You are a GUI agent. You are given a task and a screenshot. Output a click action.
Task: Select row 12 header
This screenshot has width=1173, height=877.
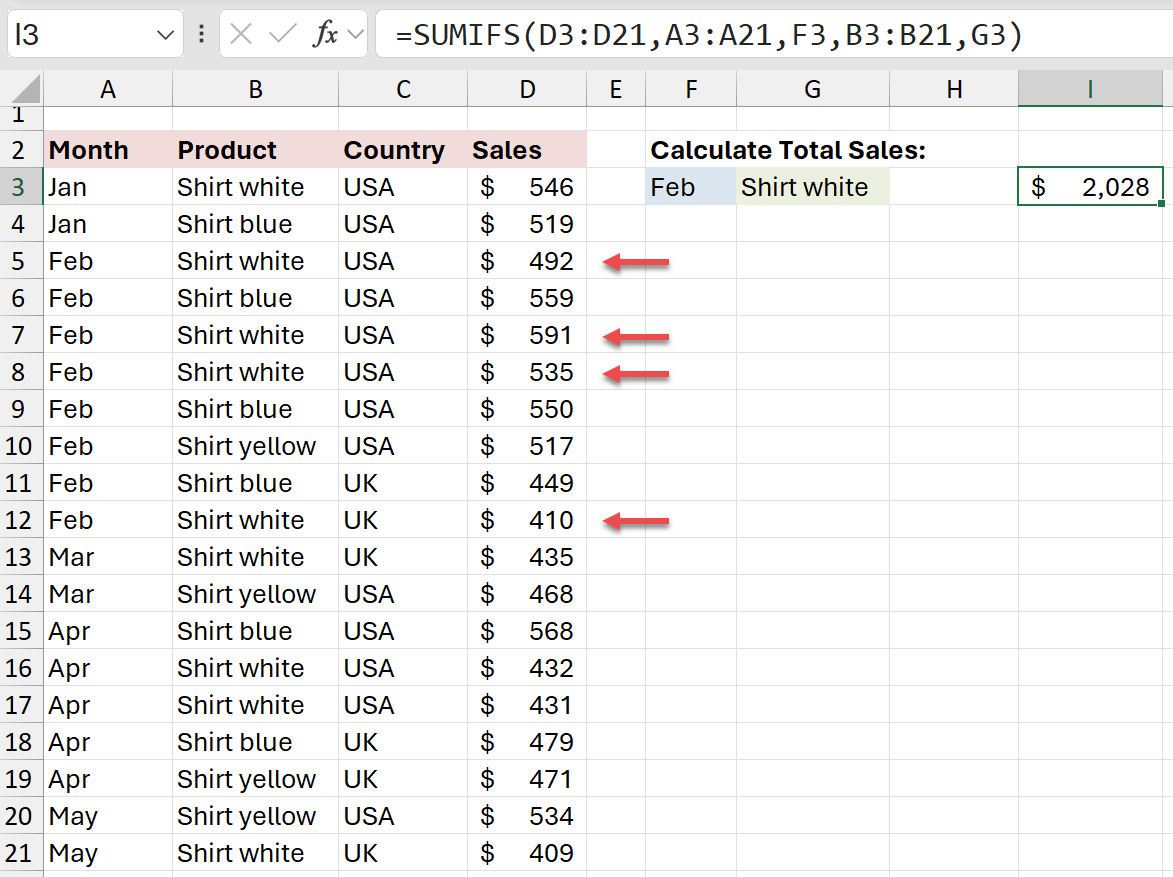coord(21,520)
